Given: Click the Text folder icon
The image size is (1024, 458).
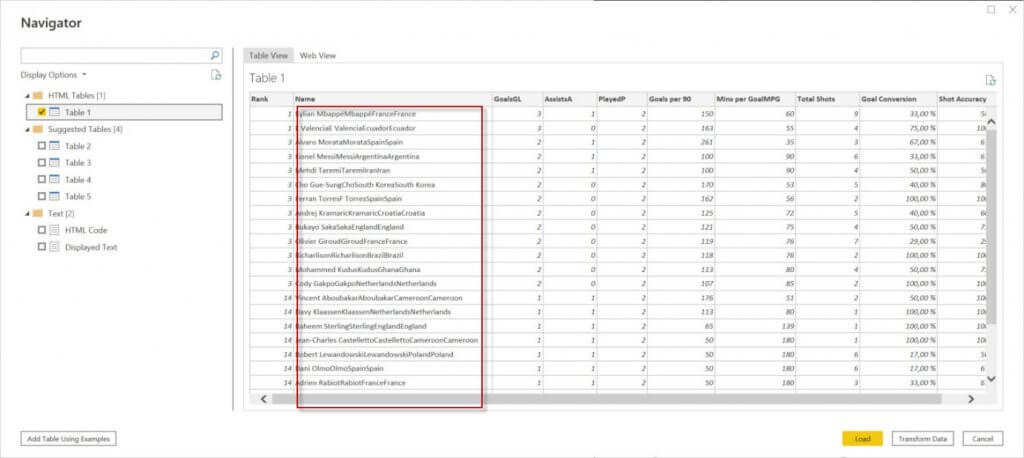Looking at the screenshot, I should click(38, 214).
